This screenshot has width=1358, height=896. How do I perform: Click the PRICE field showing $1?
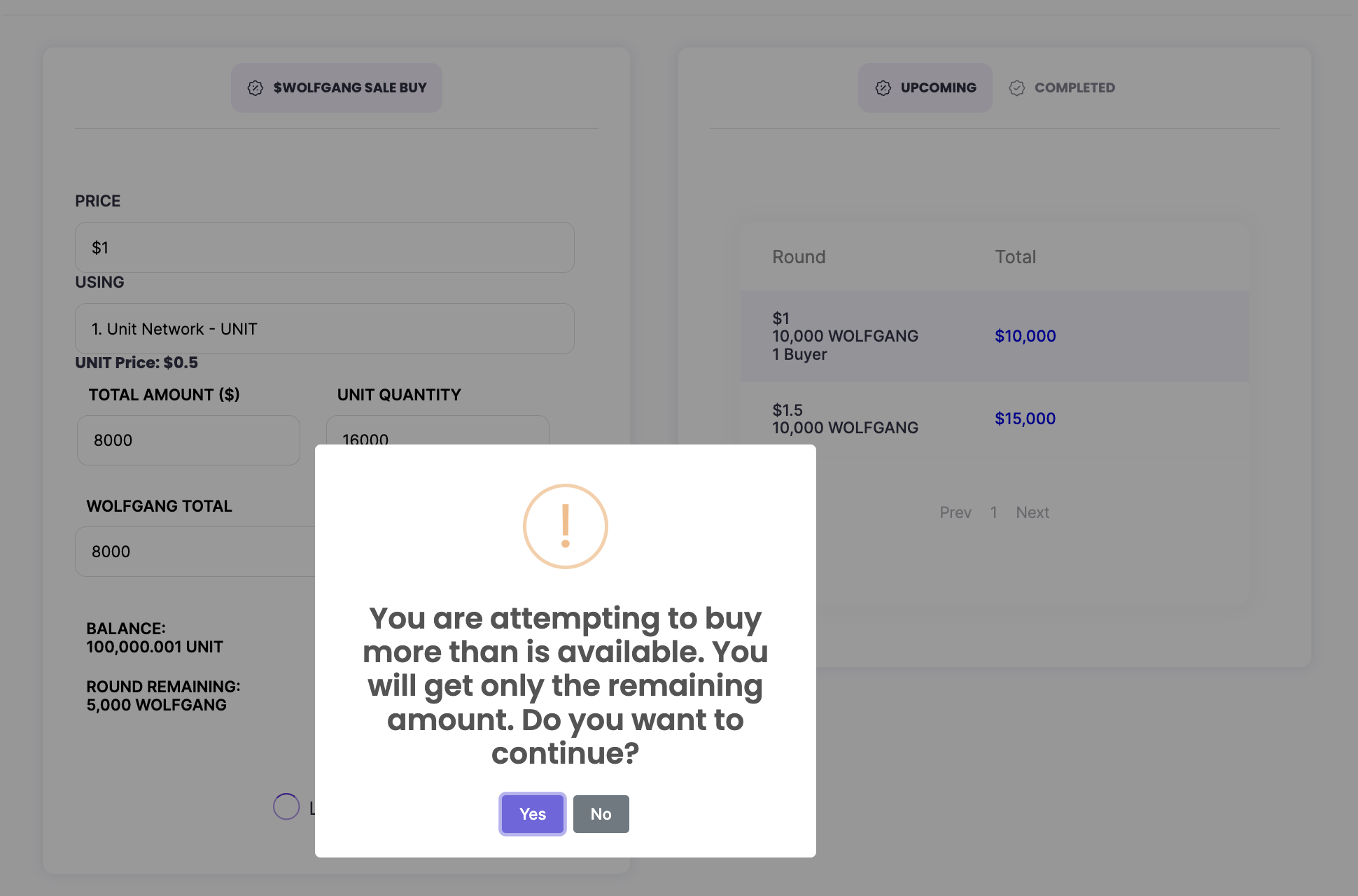click(x=324, y=248)
